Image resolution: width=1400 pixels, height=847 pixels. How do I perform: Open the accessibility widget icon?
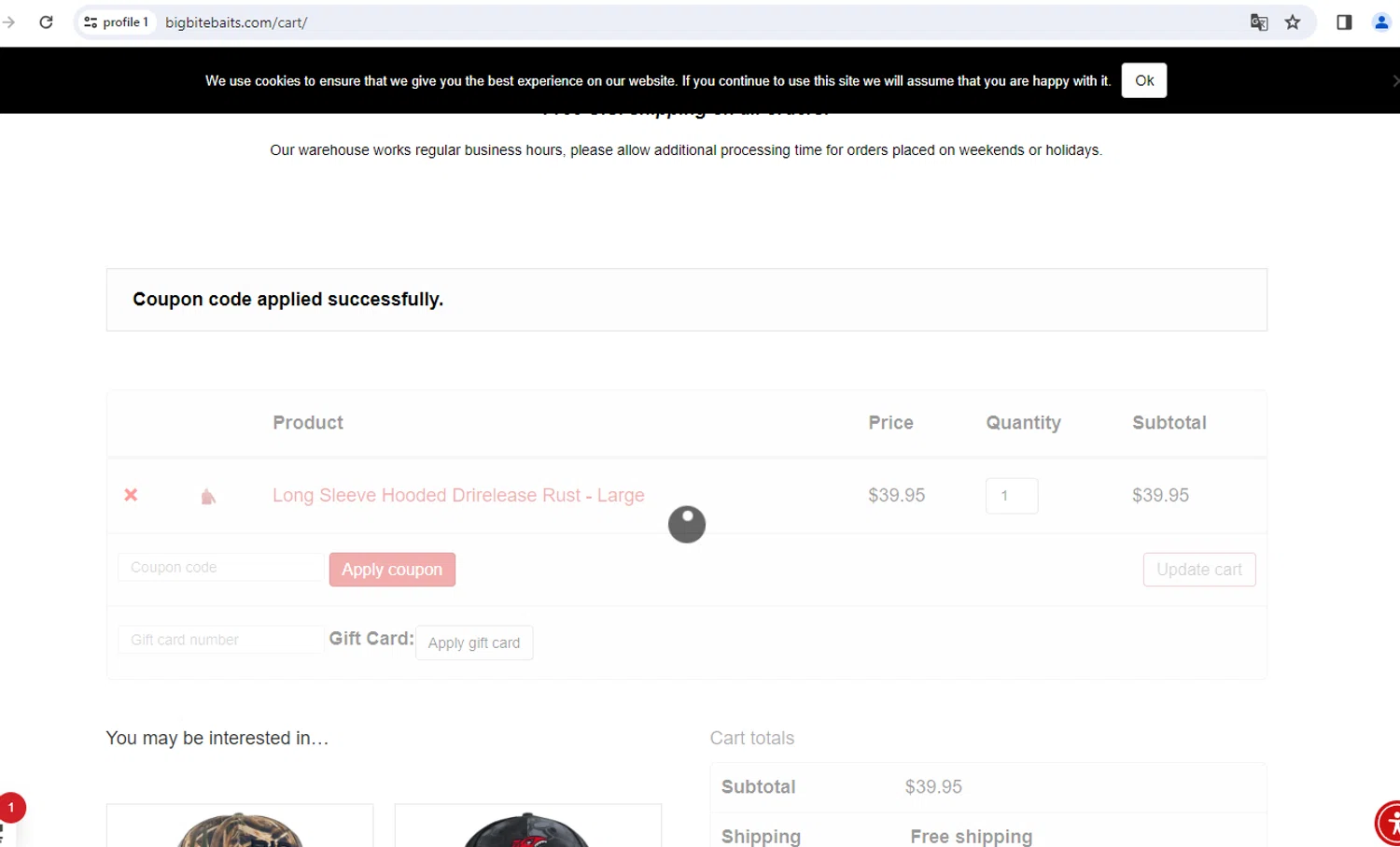(x=1389, y=824)
